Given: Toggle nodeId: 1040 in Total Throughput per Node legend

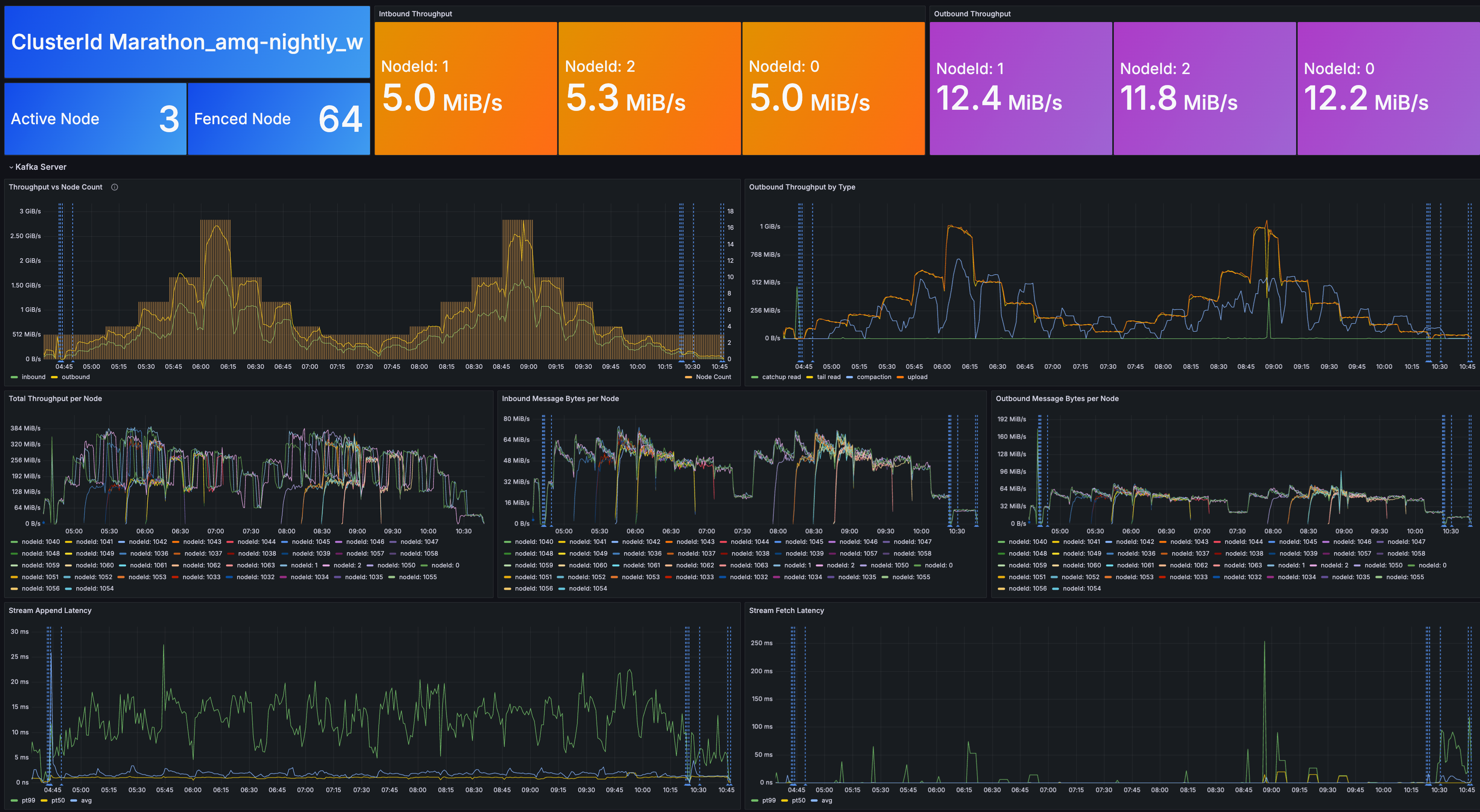Looking at the screenshot, I should [40, 542].
